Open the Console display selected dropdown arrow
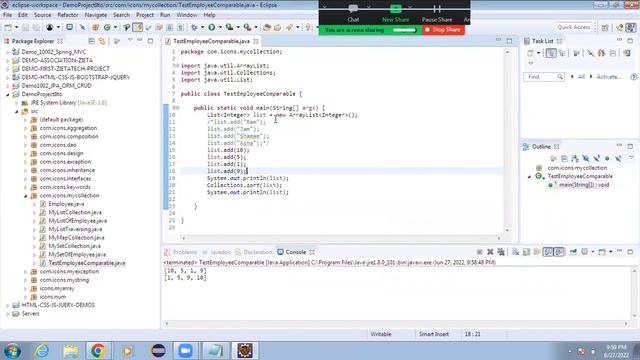Screen dimensions: 640x360 pos(593,252)
